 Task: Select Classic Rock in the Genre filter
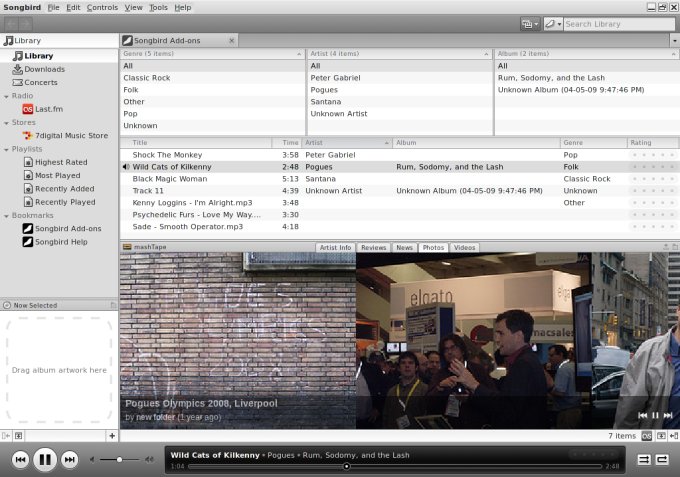tap(146, 78)
